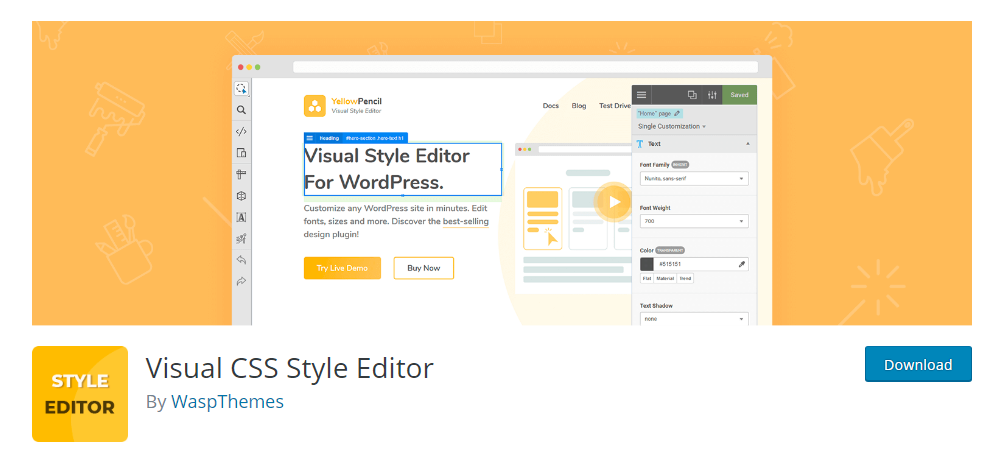Play the demo video

(x=615, y=202)
